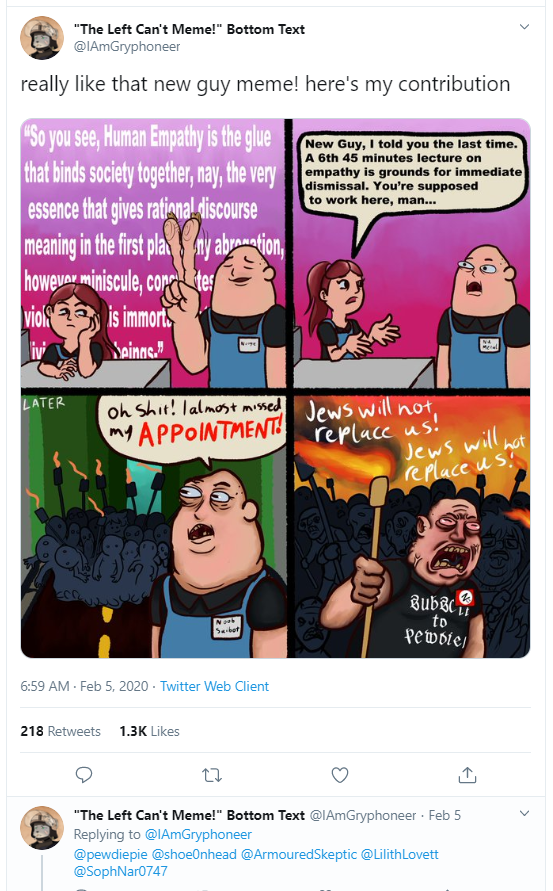The height and width of the screenshot is (891, 553).
Task: Open the main tweet author's avatar
Action: coord(42,38)
